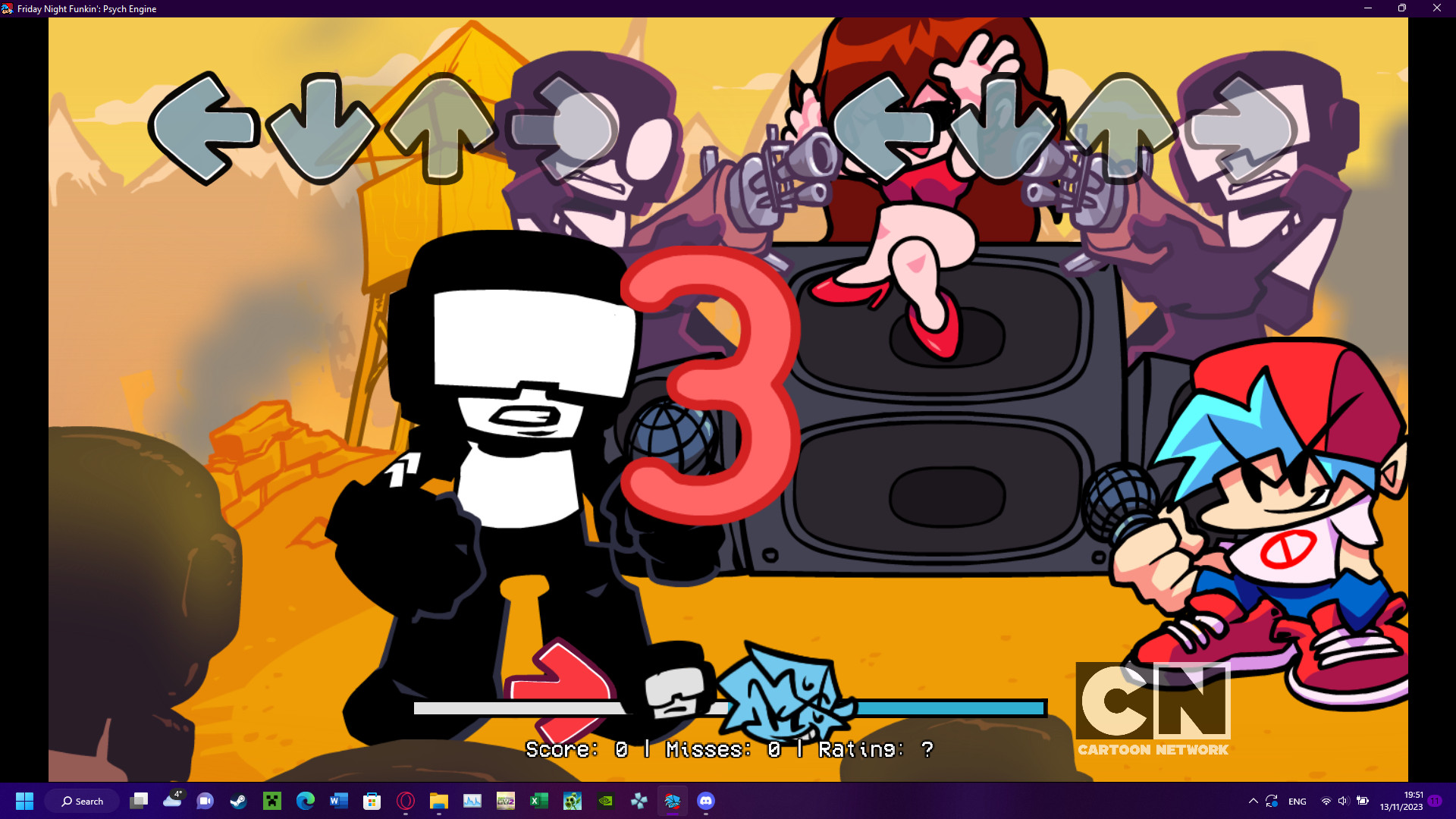This screenshot has height=819, width=1456.
Task: Click the battery status indicator
Action: click(1363, 801)
